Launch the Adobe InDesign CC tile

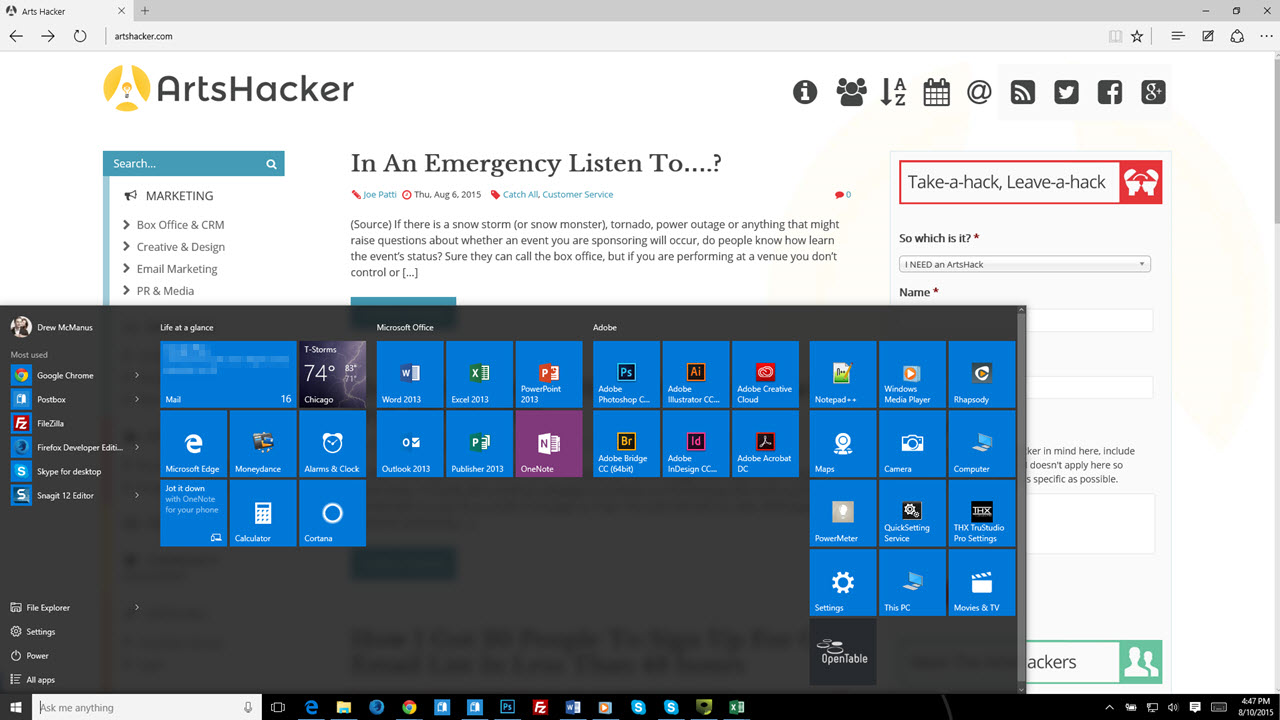coord(696,443)
